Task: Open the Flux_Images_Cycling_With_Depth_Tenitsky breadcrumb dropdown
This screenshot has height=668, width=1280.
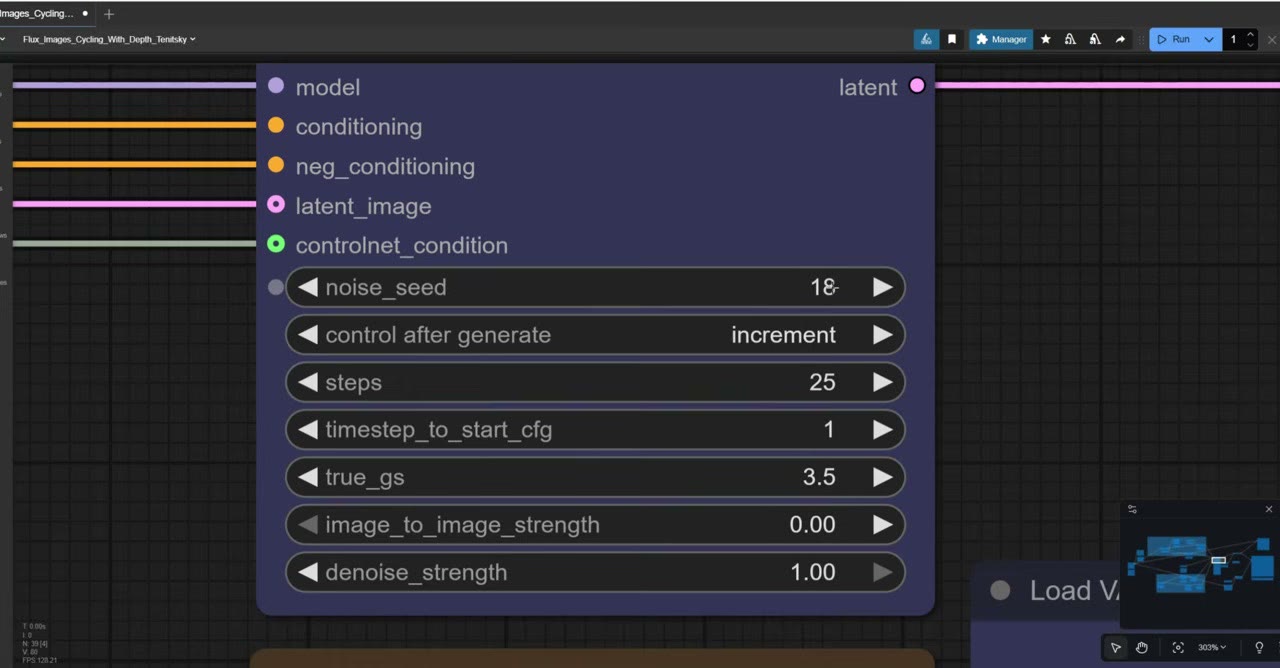Action: [109, 39]
